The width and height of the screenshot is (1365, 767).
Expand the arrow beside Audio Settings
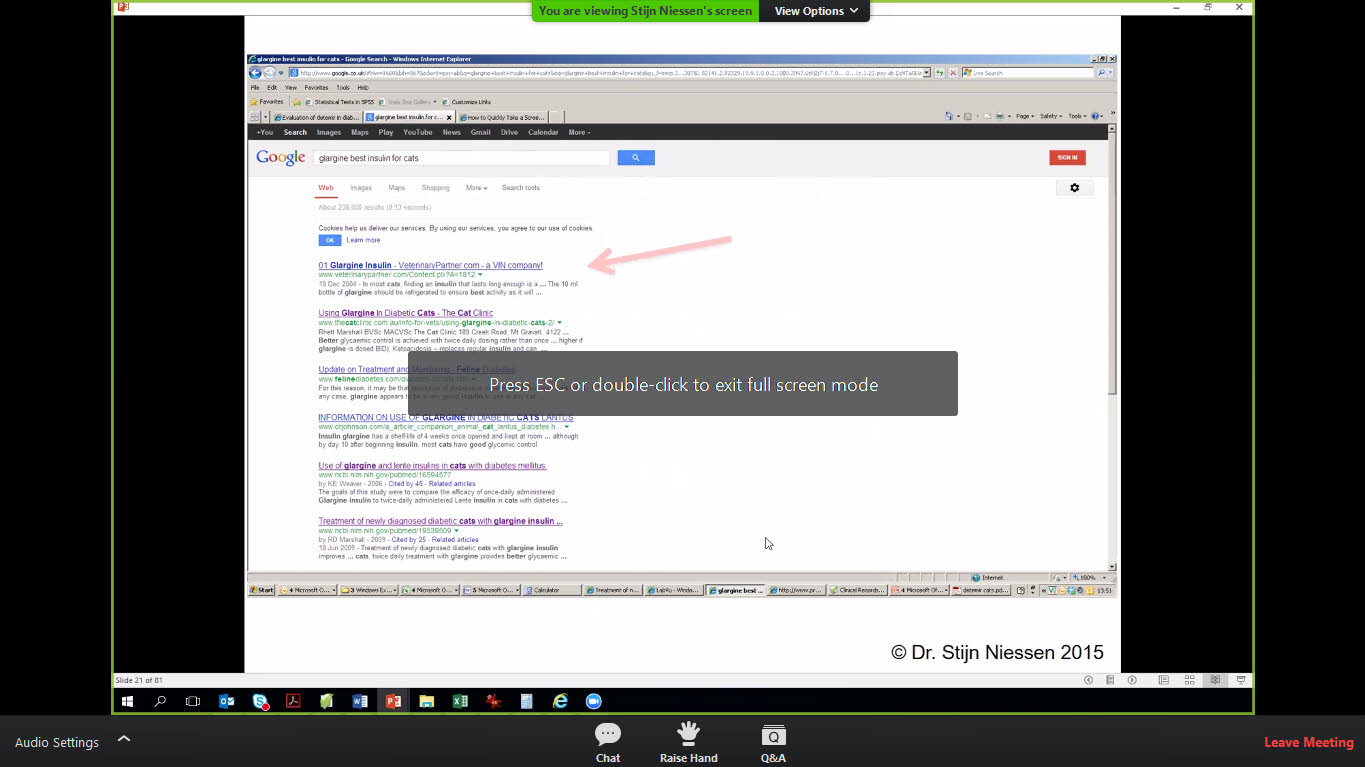point(124,739)
